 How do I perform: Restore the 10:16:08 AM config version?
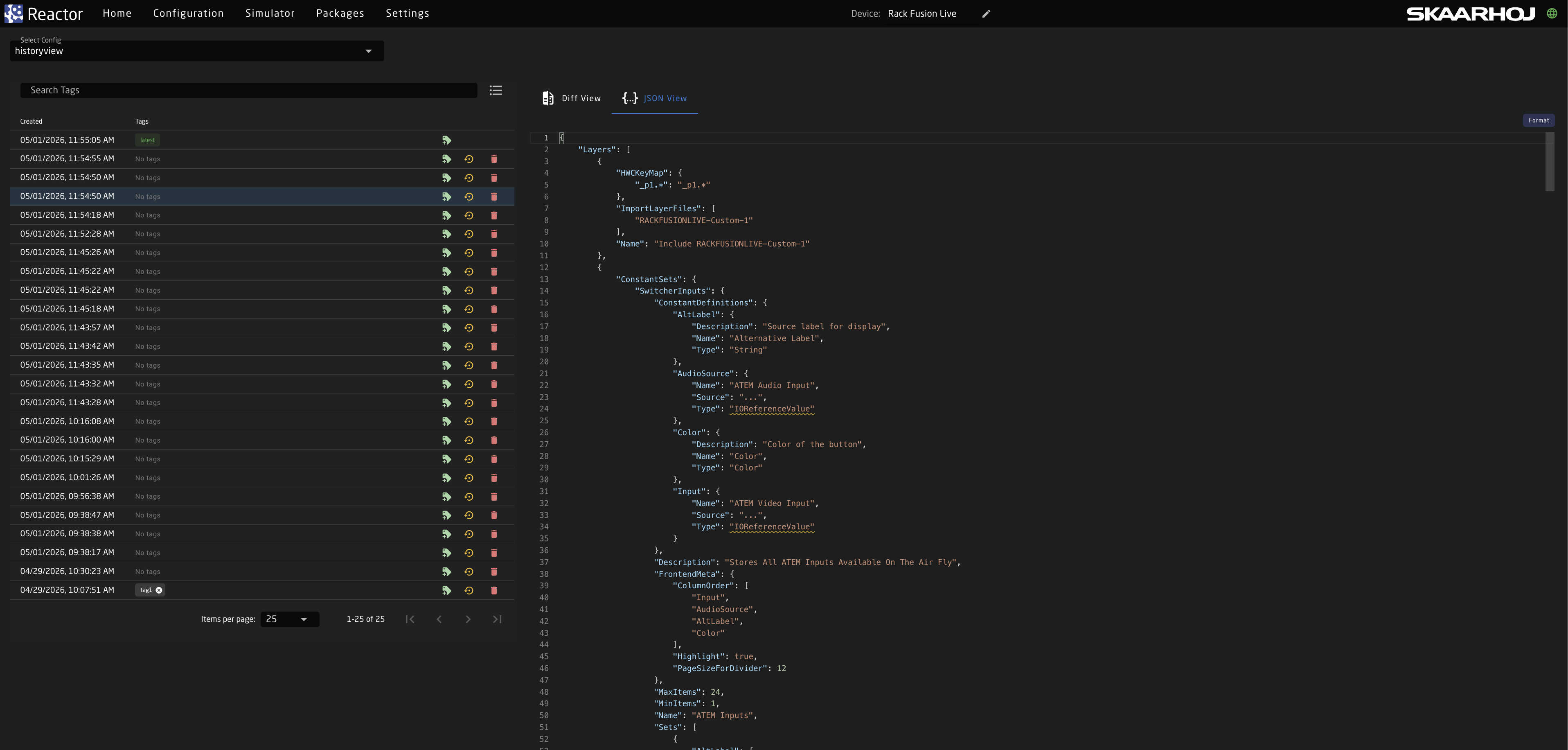[469, 421]
